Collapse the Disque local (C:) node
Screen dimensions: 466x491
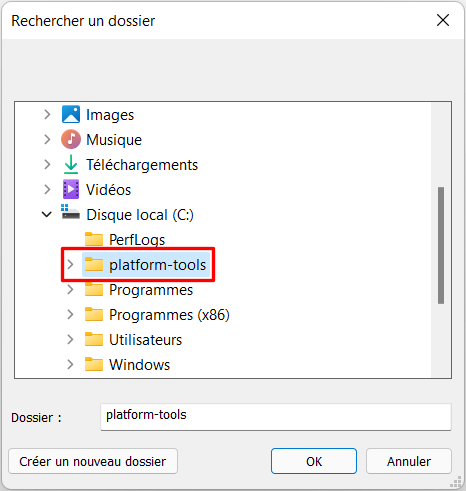point(47,214)
